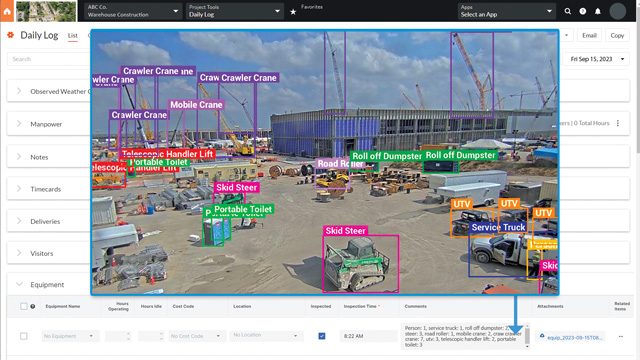640x360 pixels.
Task: Tick the select-all checkbox in Equipment header
Action: point(24,306)
